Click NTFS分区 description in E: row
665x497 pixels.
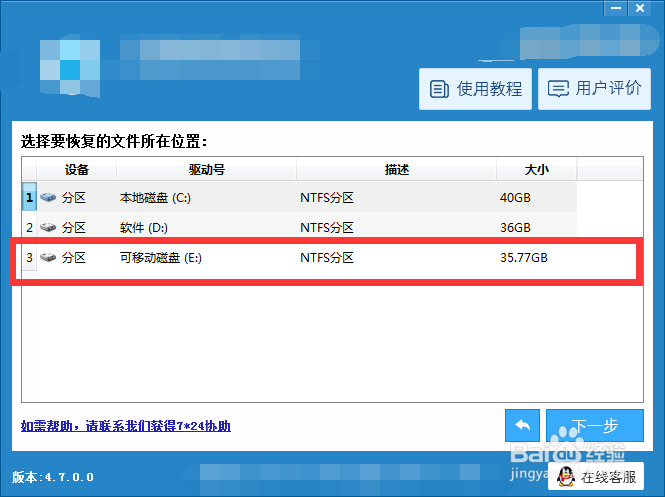click(x=327, y=257)
